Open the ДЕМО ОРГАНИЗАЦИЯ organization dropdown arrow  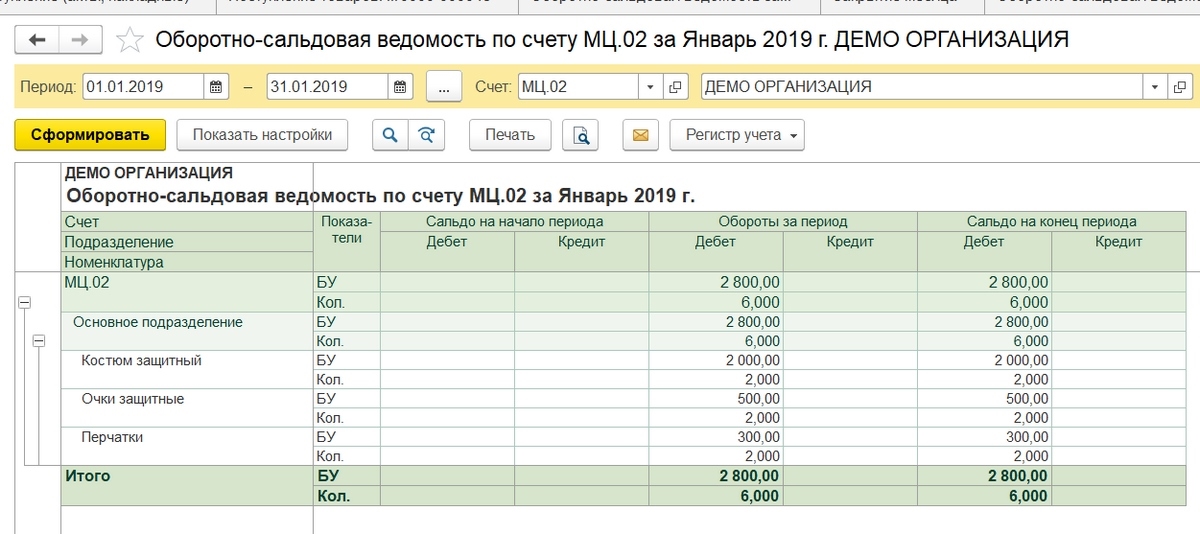point(1156,87)
